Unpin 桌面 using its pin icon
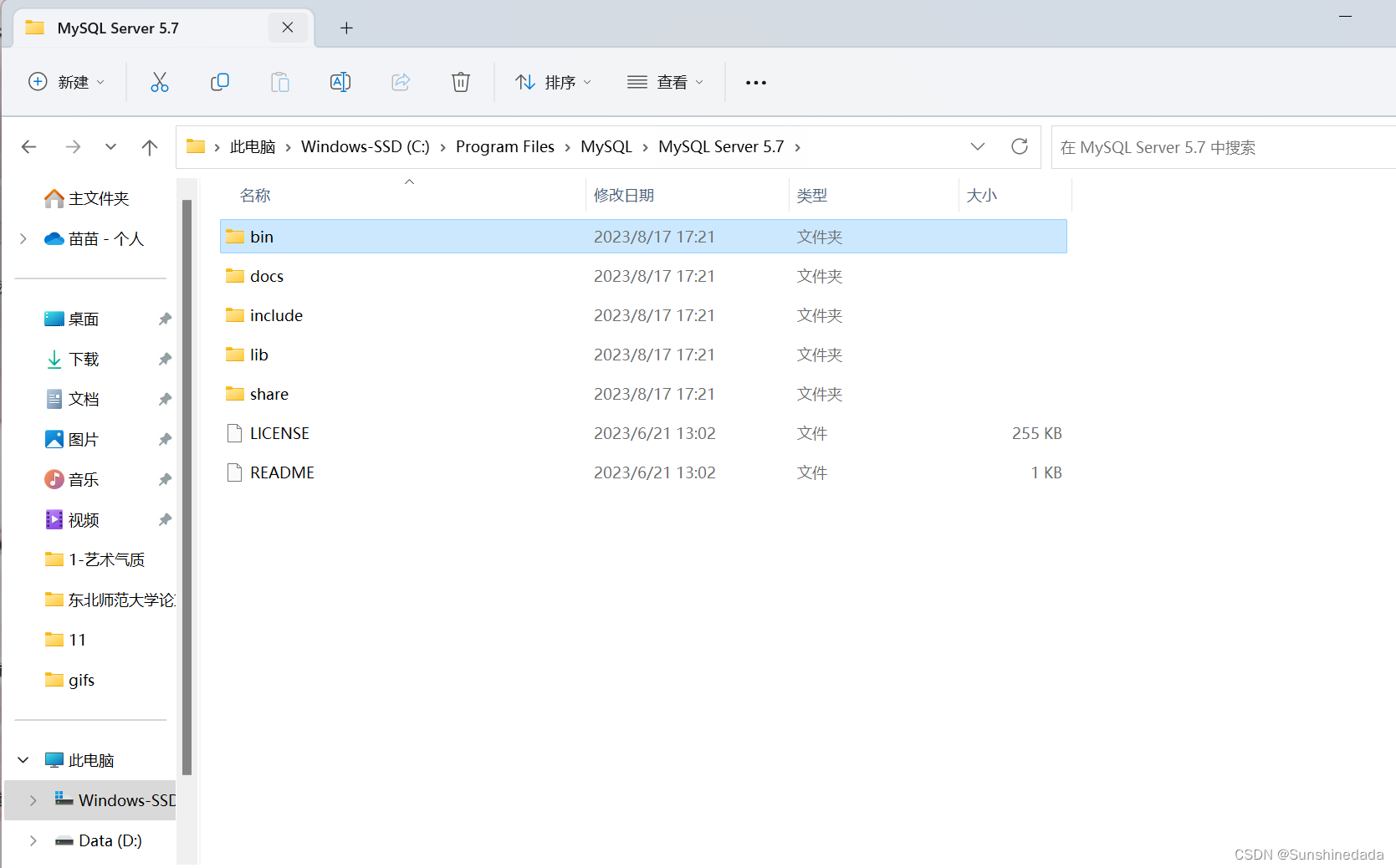The width and height of the screenshot is (1396, 868). click(165, 319)
